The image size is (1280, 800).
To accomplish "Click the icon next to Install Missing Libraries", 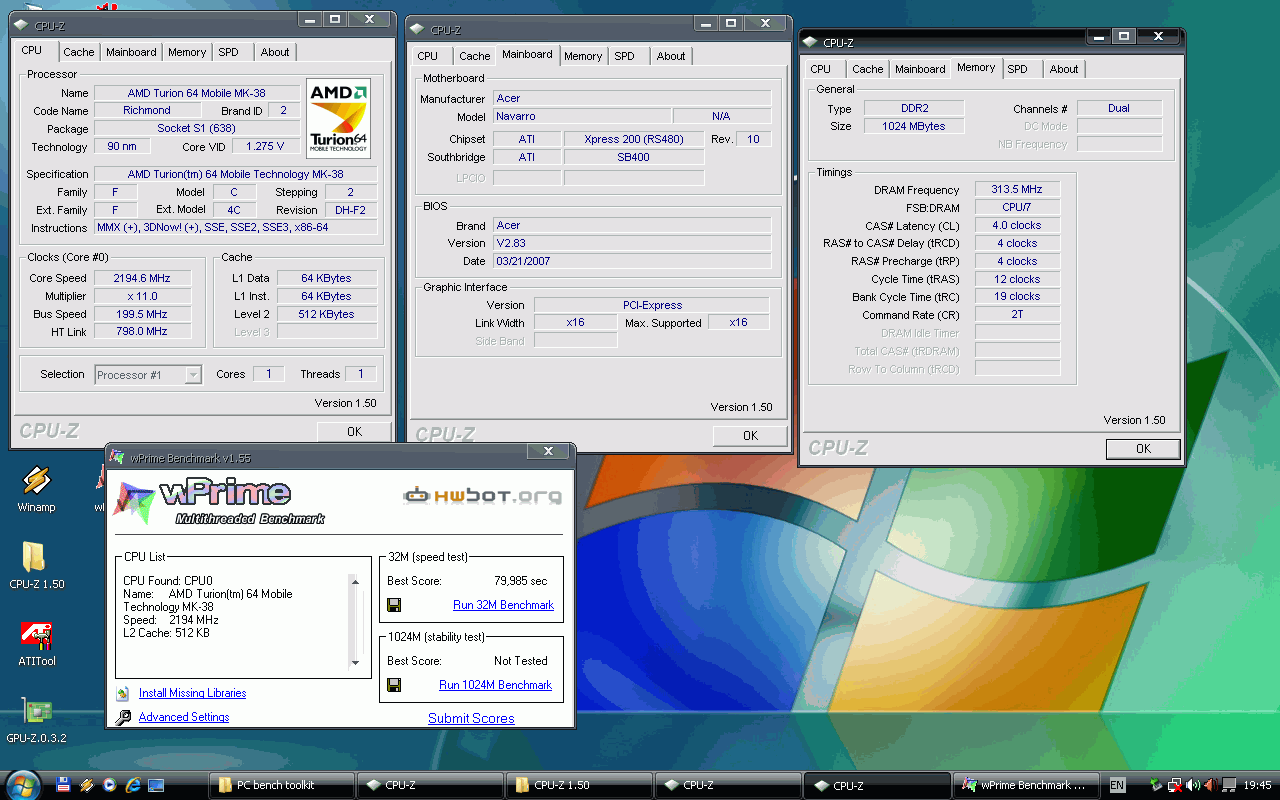I will (123, 693).
